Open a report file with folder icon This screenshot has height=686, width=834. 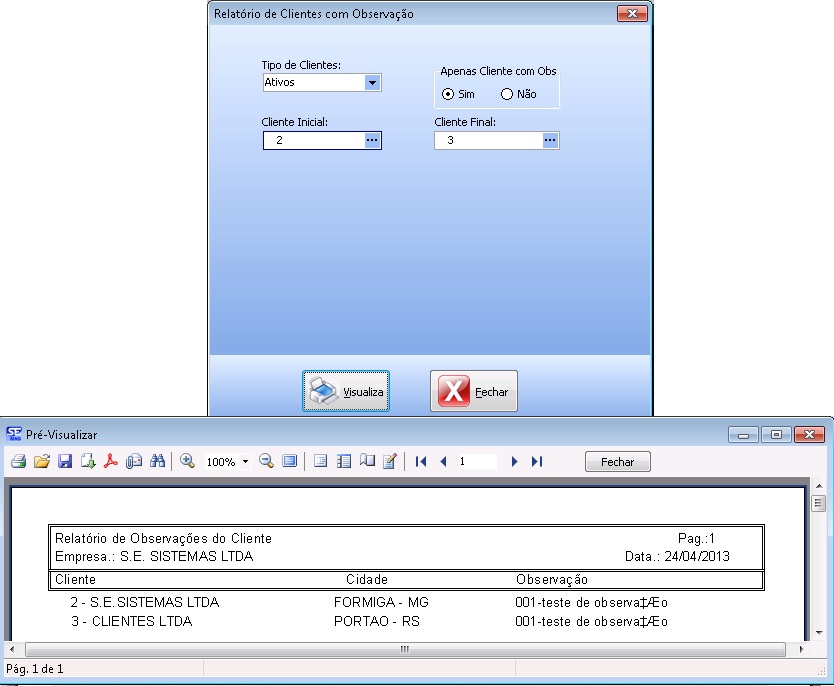tap(42, 462)
